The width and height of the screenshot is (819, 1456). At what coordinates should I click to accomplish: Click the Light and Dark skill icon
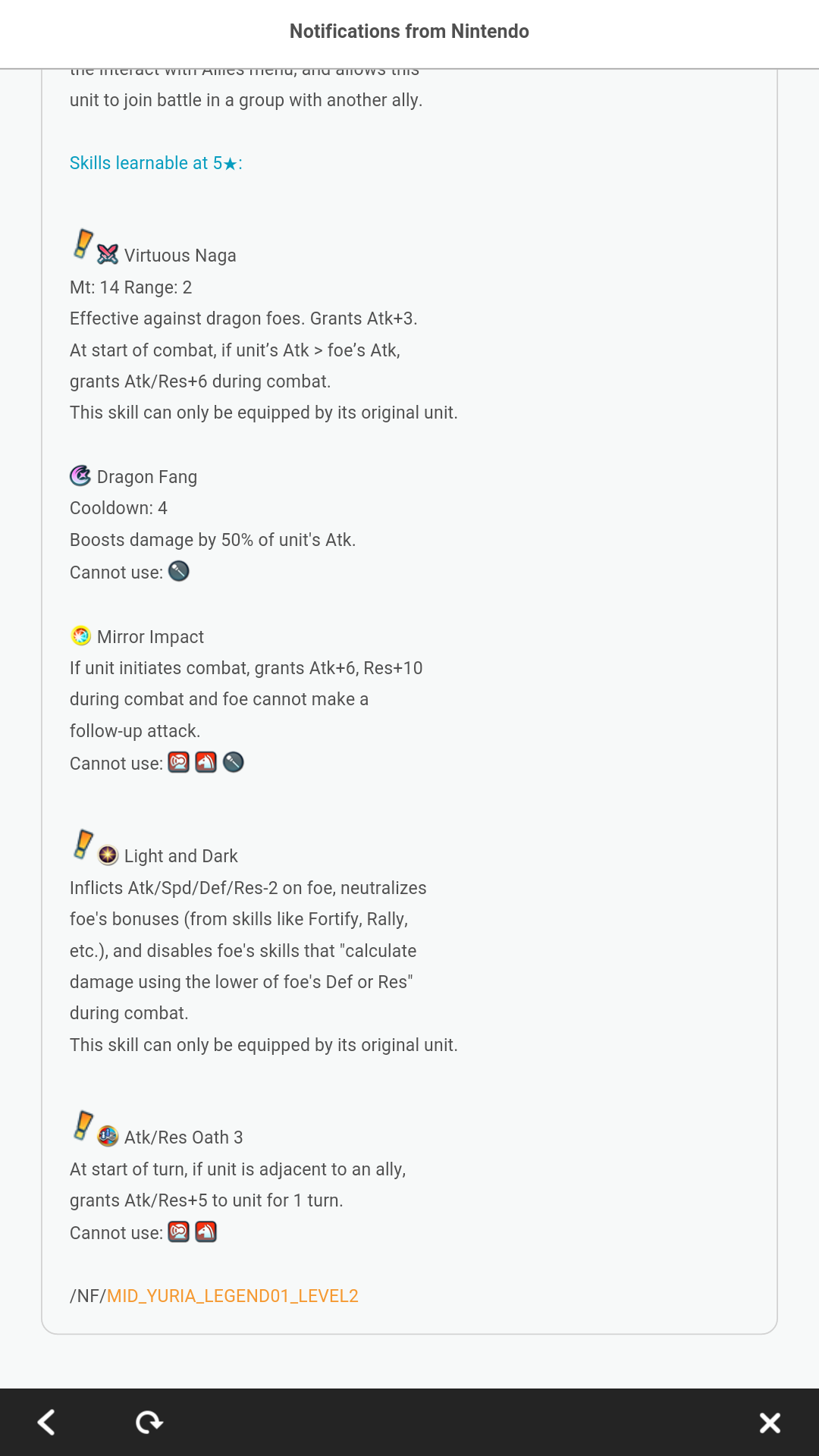pyautogui.click(x=108, y=855)
